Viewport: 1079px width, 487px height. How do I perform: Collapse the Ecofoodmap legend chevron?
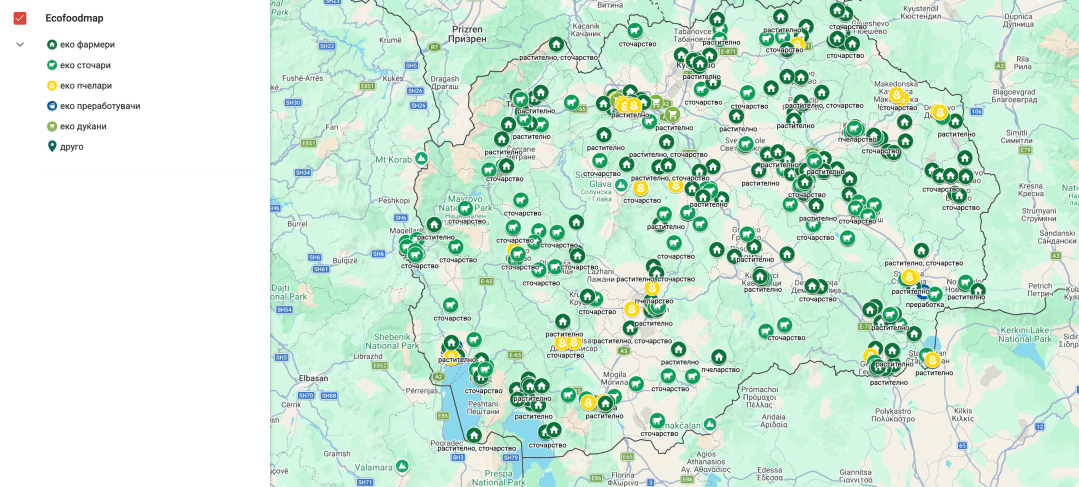pos(19,44)
